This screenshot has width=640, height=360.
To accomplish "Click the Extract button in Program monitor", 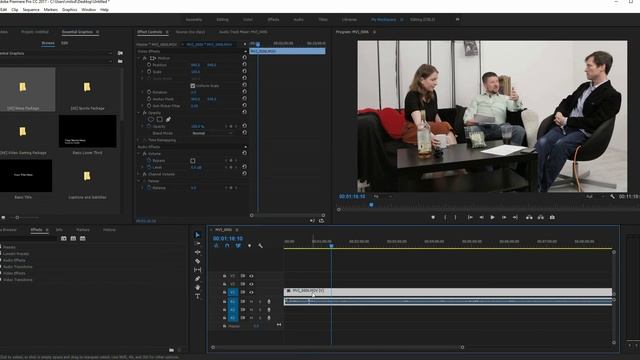I will [x=540, y=218].
